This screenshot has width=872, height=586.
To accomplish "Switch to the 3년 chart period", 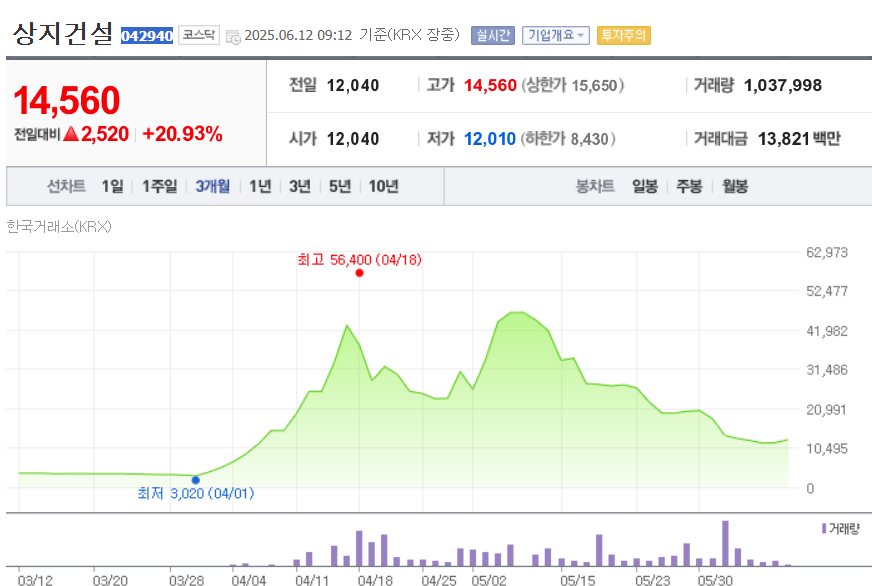I will 300,186.
